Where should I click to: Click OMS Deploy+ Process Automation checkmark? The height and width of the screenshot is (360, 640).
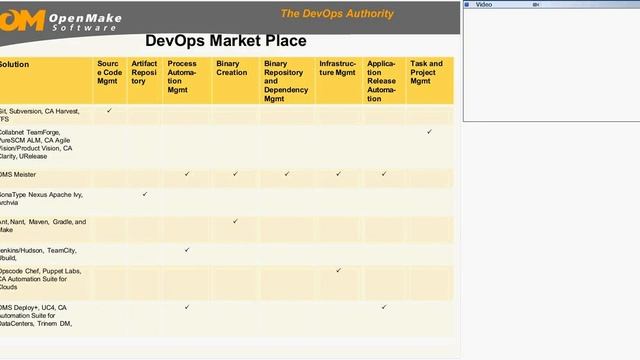coord(187,307)
